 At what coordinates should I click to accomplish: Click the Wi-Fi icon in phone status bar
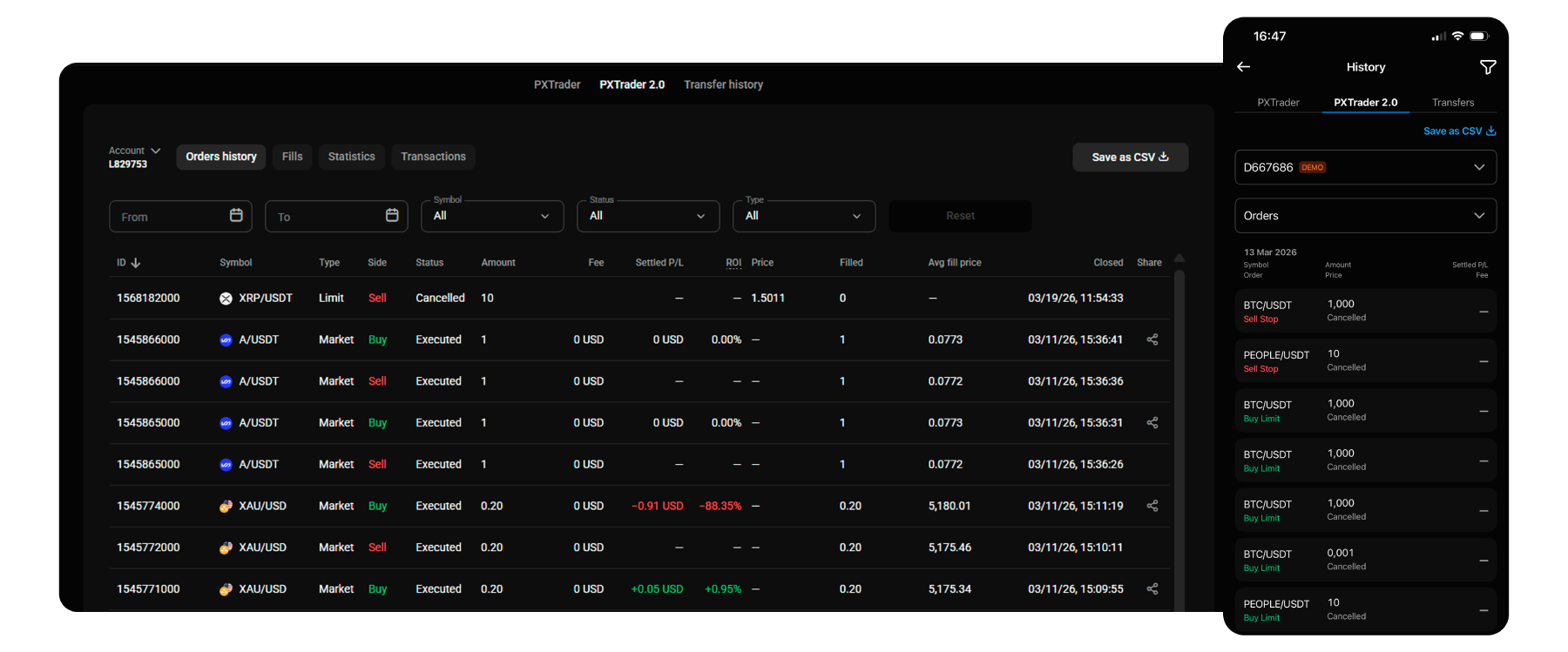pyautogui.click(x=1457, y=37)
